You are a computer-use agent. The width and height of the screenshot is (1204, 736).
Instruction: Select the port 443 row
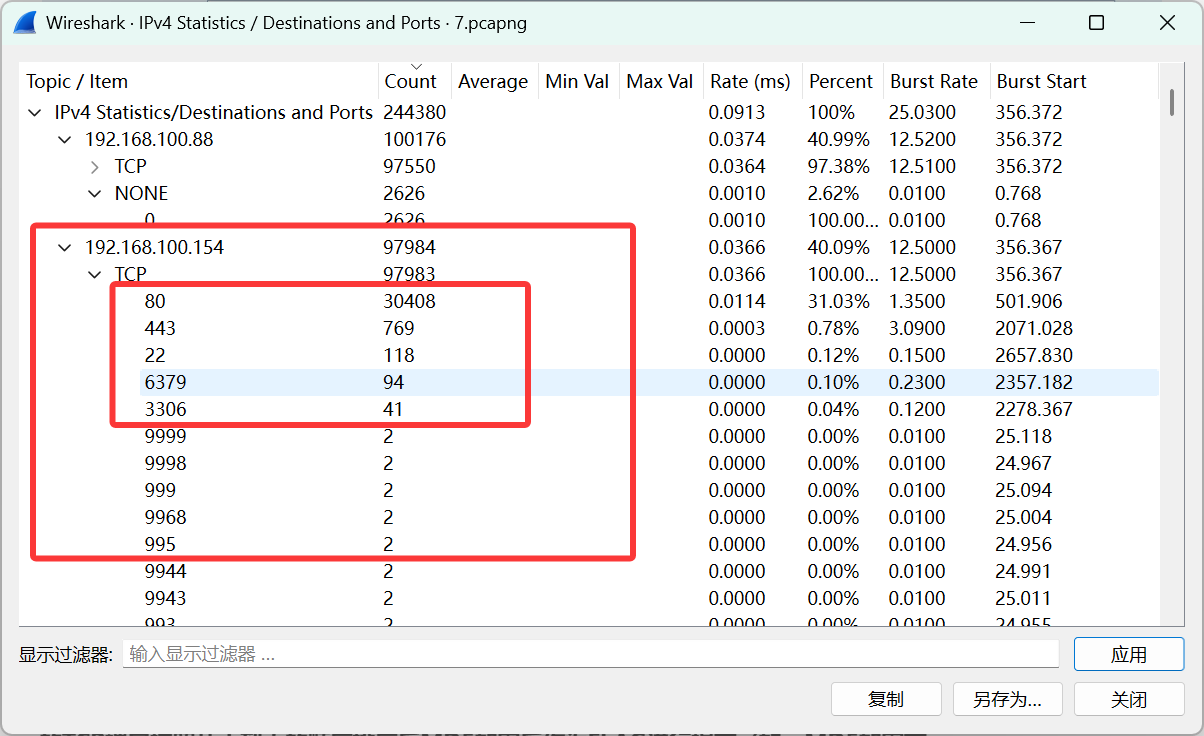[x=160, y=329]
